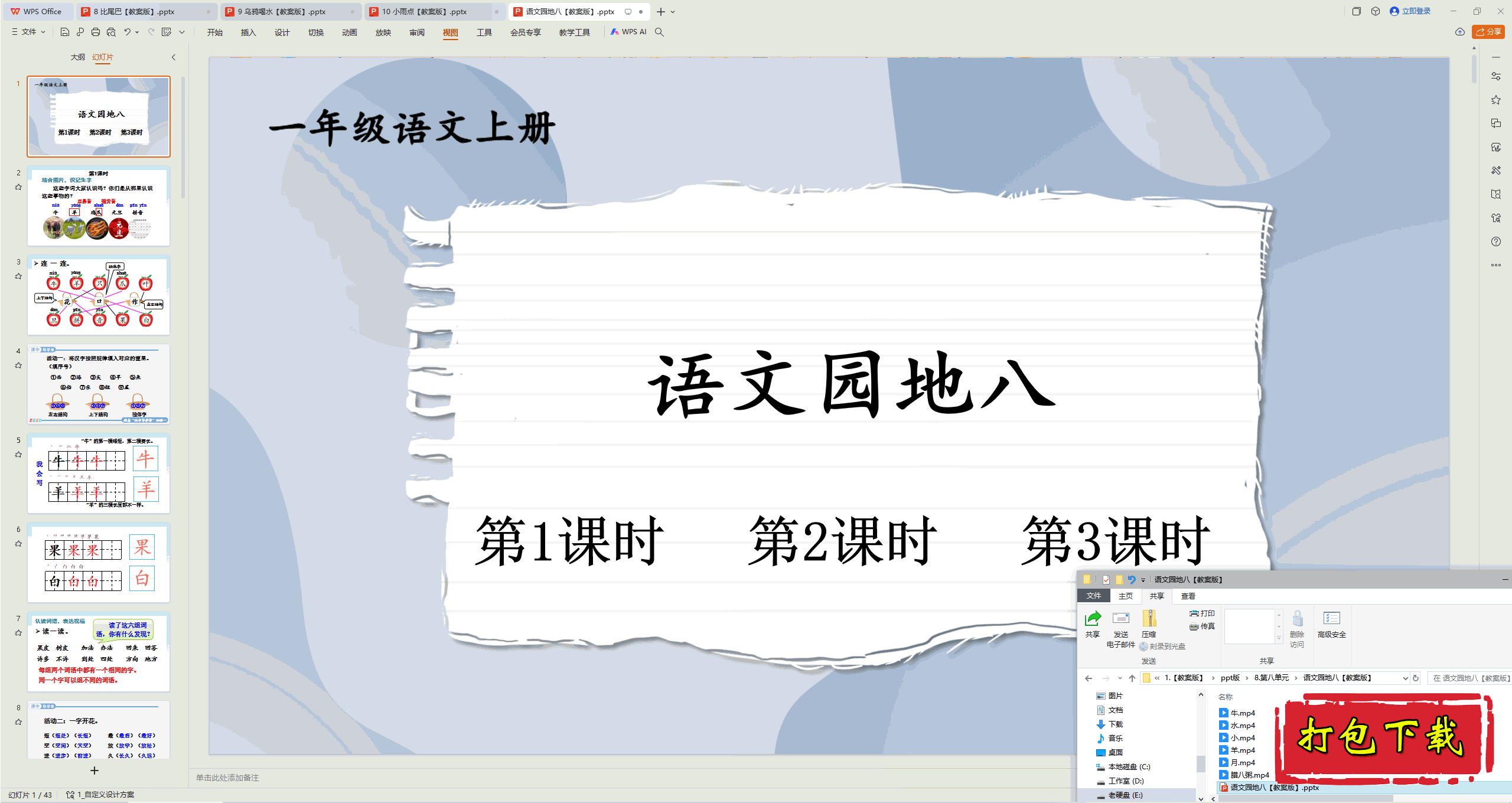Expand the Explorer address bar history dropdown
This screenshot has width=1512, height=803.
click(1405, 678)
